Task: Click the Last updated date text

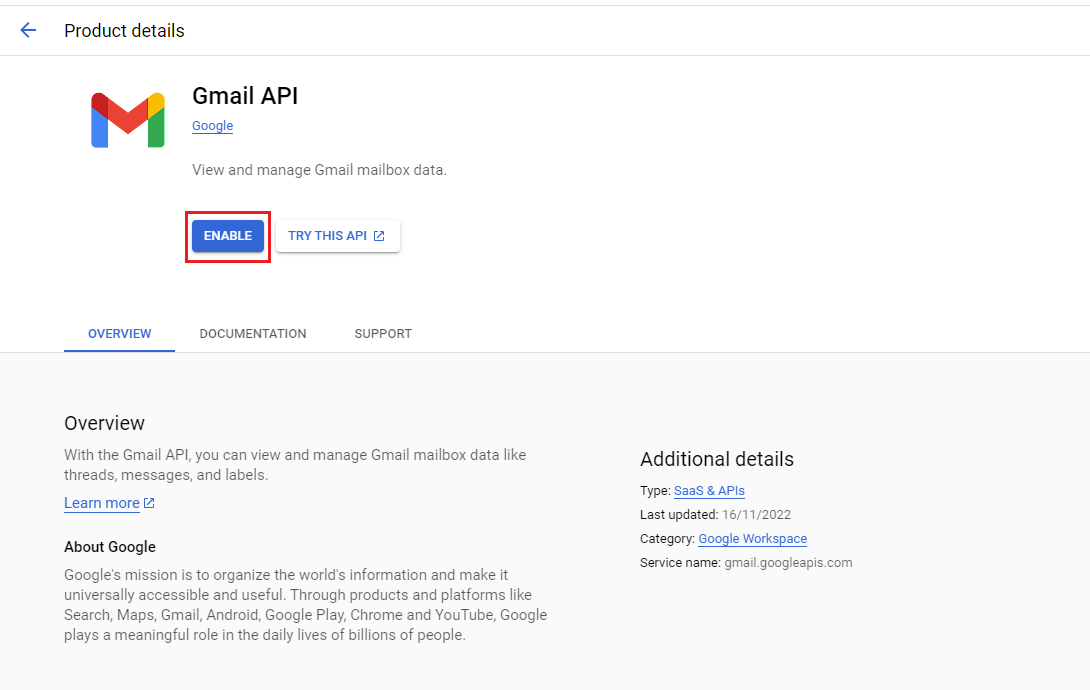Action: (756, 515)
